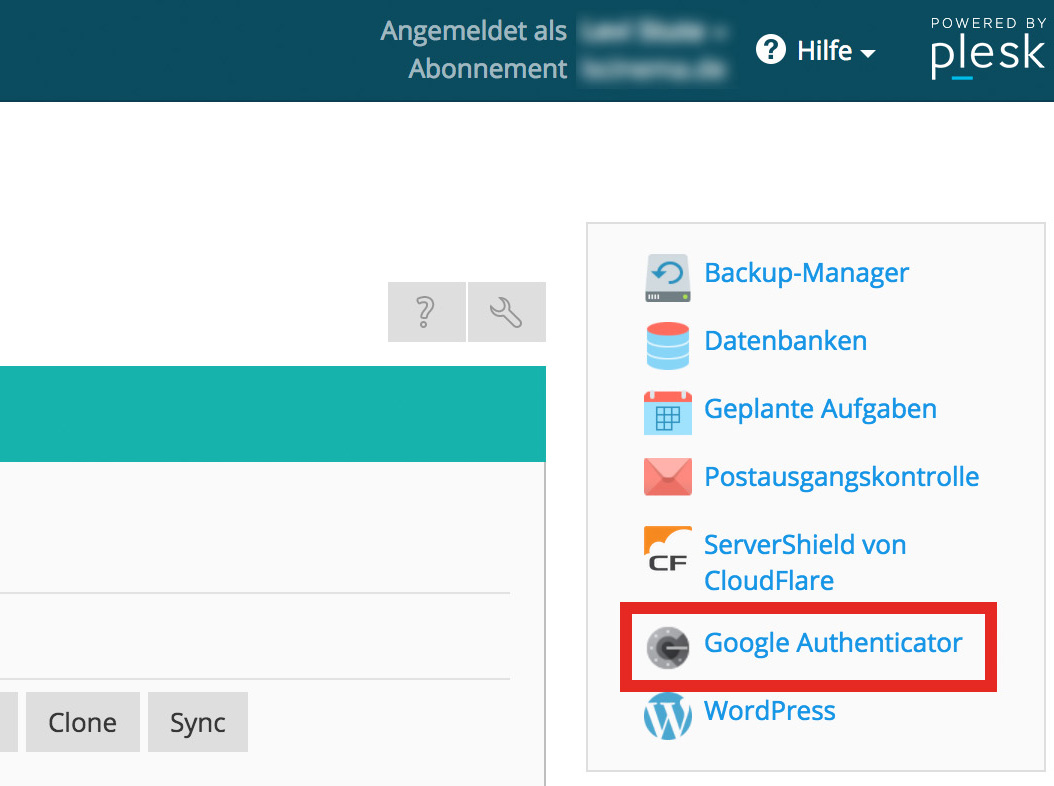Click the Backup-Manager drive icon

tap(667, 278)
